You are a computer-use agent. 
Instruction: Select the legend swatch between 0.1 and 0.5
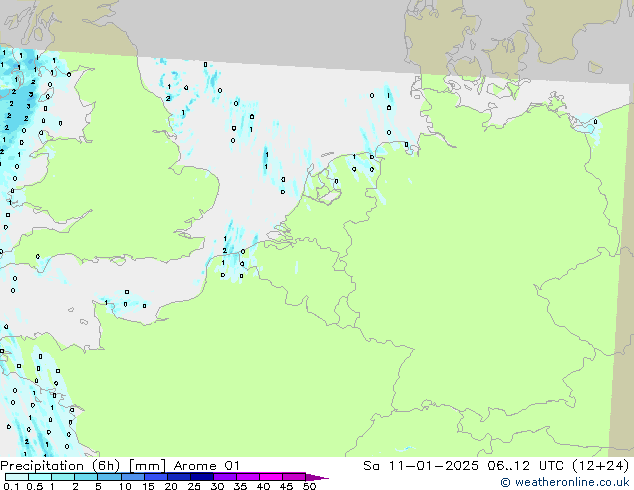pyautogui.click(x=17, y=477)
